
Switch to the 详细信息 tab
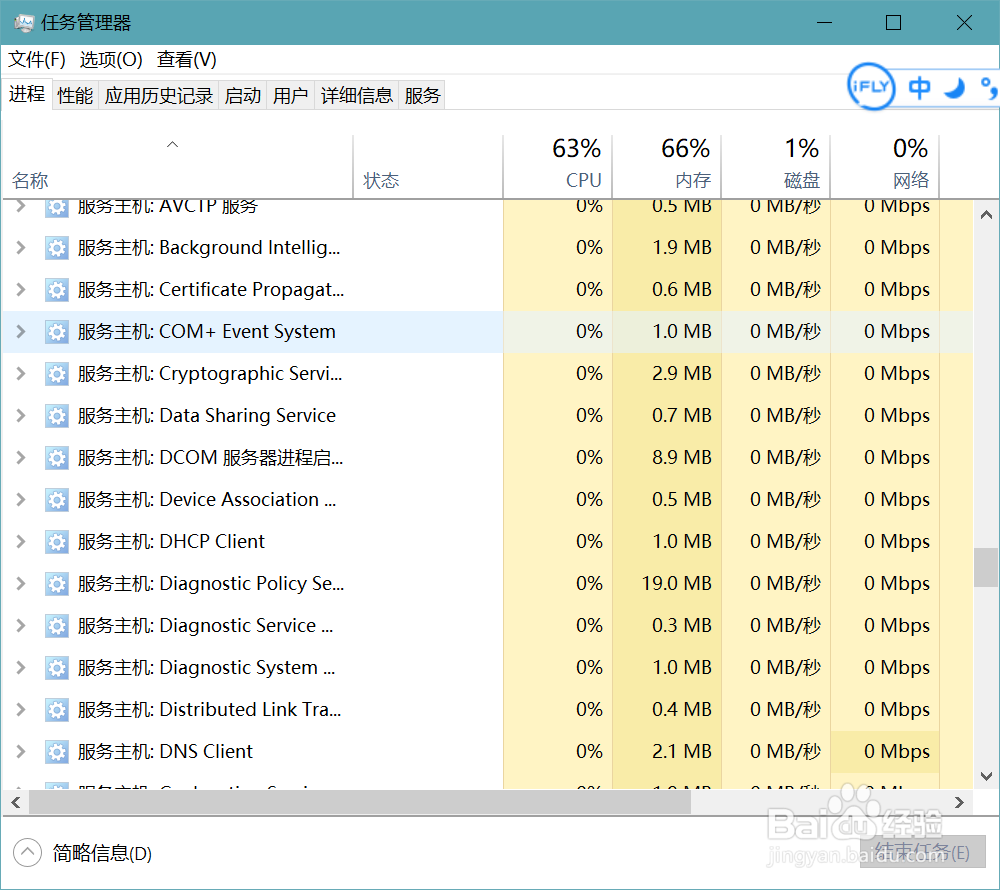pos(357,94)
